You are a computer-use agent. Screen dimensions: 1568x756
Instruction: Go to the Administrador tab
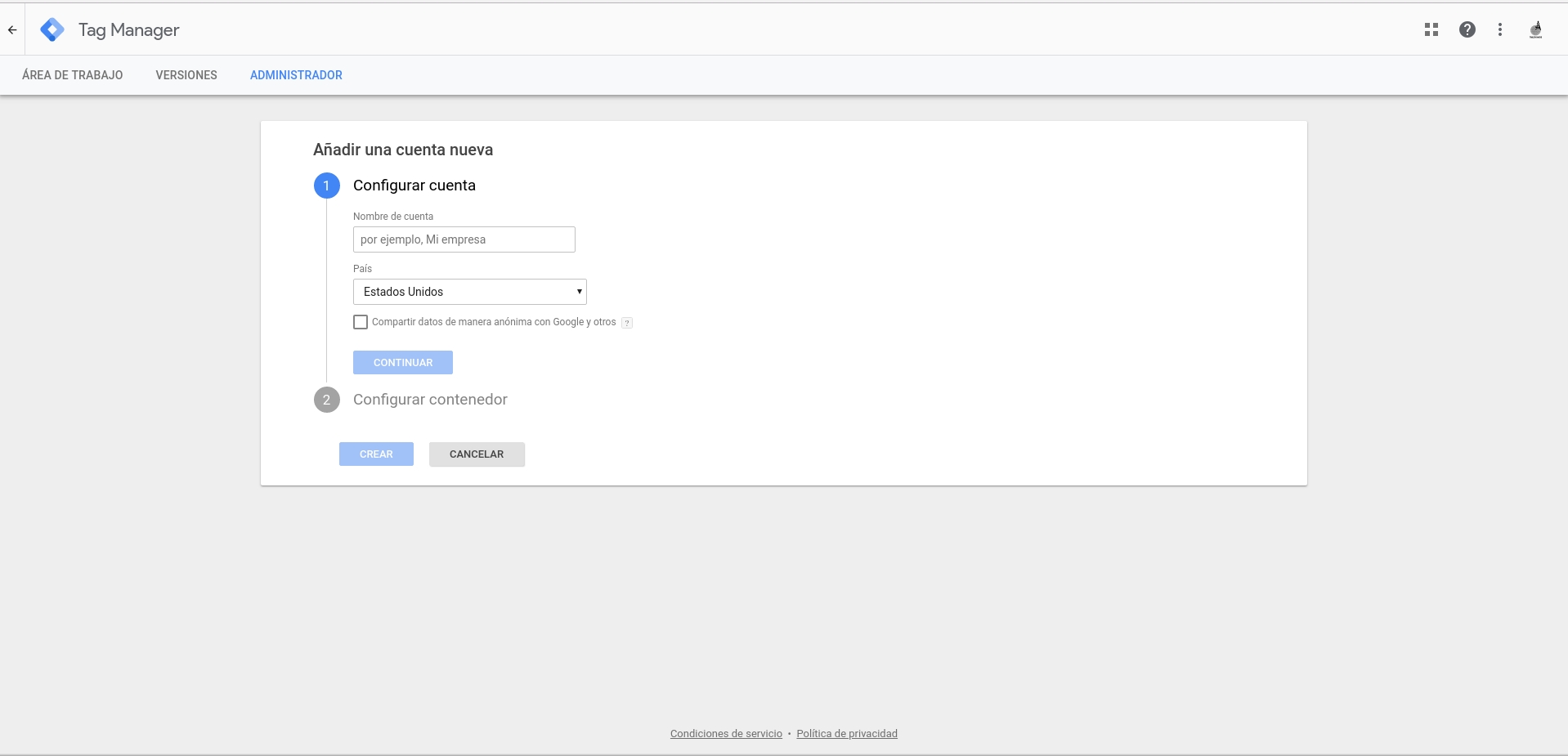[296, 75]
